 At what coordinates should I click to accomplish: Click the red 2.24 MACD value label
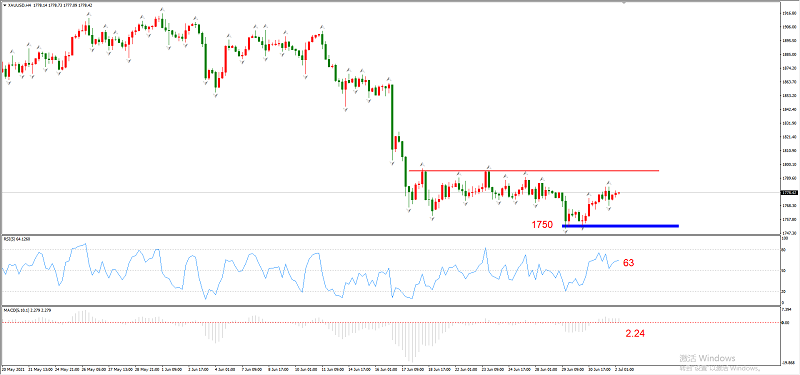(x=635, y=334)
